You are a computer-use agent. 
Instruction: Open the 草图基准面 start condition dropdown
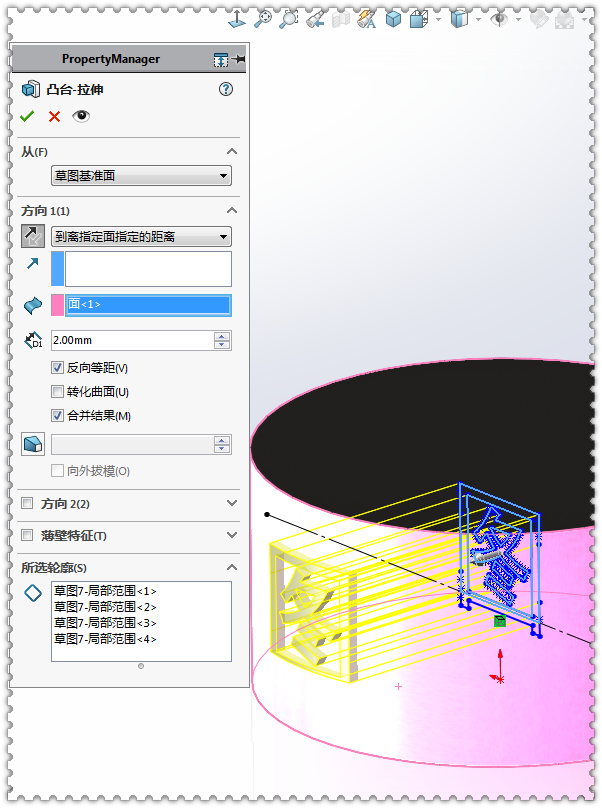tap(141, 176)
